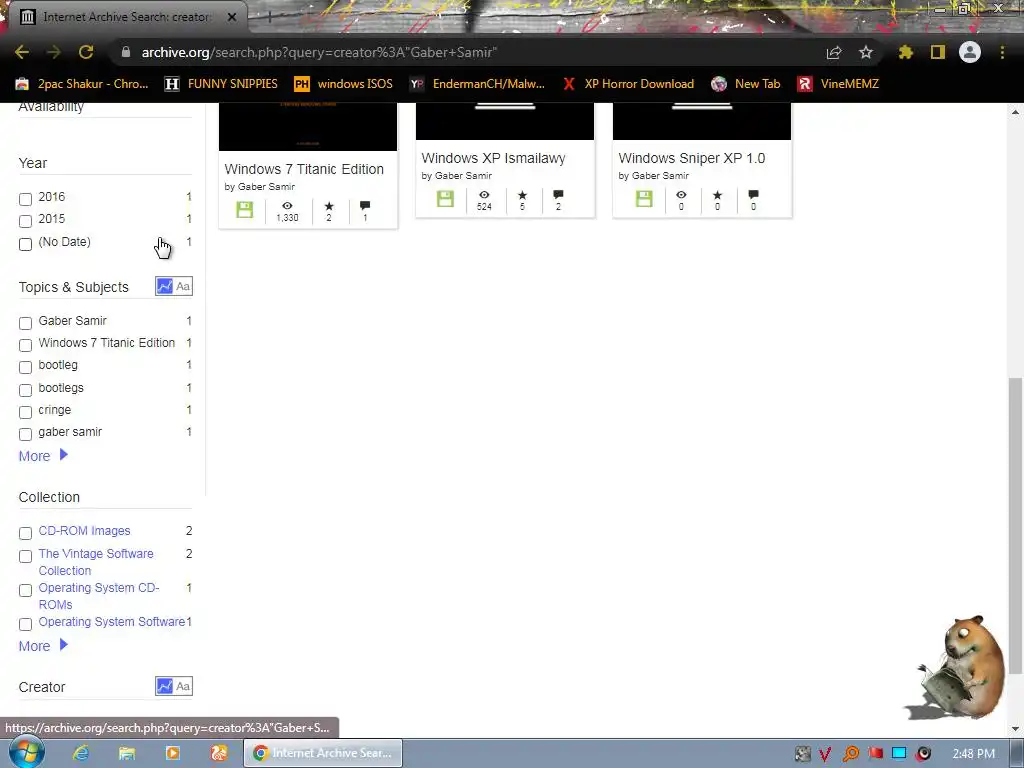This screenshot has width=1024, height=768.
Task: View site lock information icon
Action: (126, 52)
